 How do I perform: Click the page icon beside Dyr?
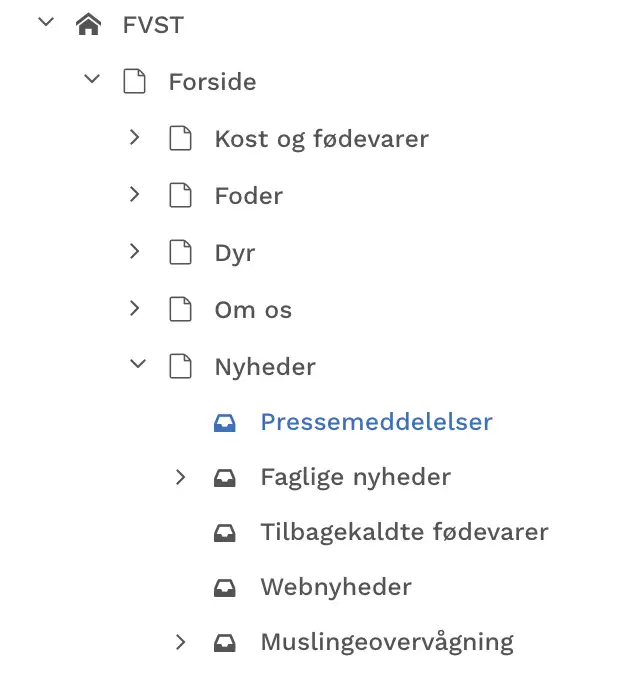tap(180, 253)
